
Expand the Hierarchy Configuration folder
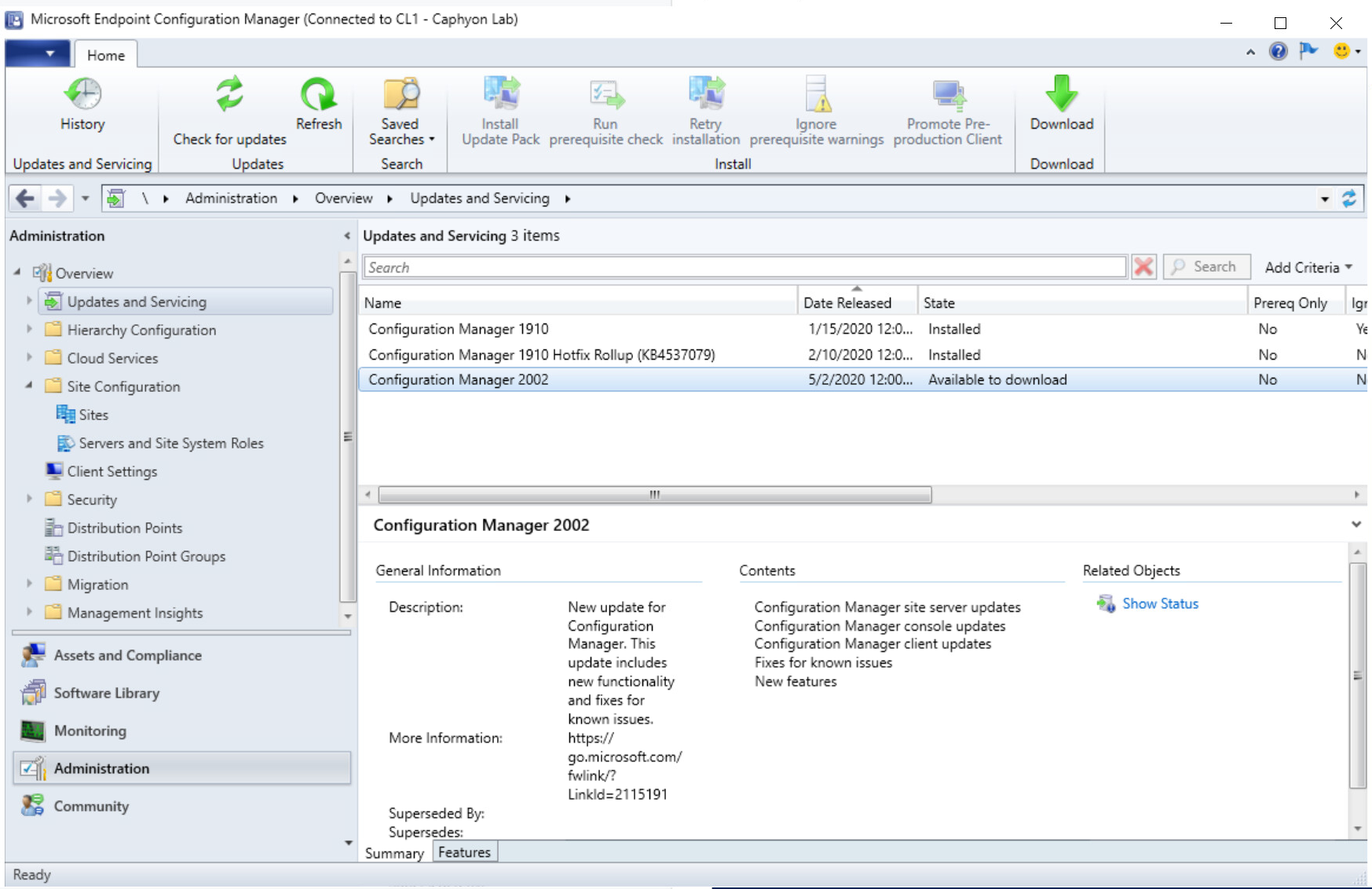29,329
